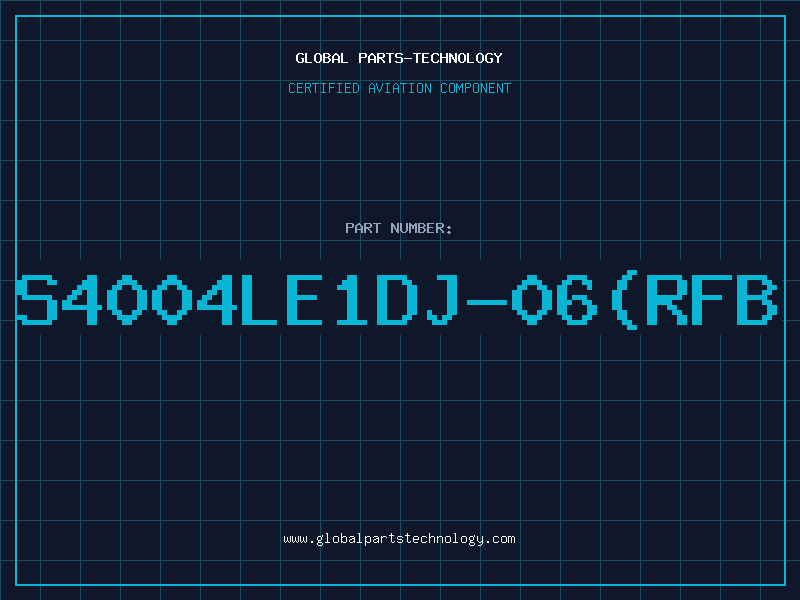Select the part number S4004LE1DJ-06(RFB

tap(396, 299)
